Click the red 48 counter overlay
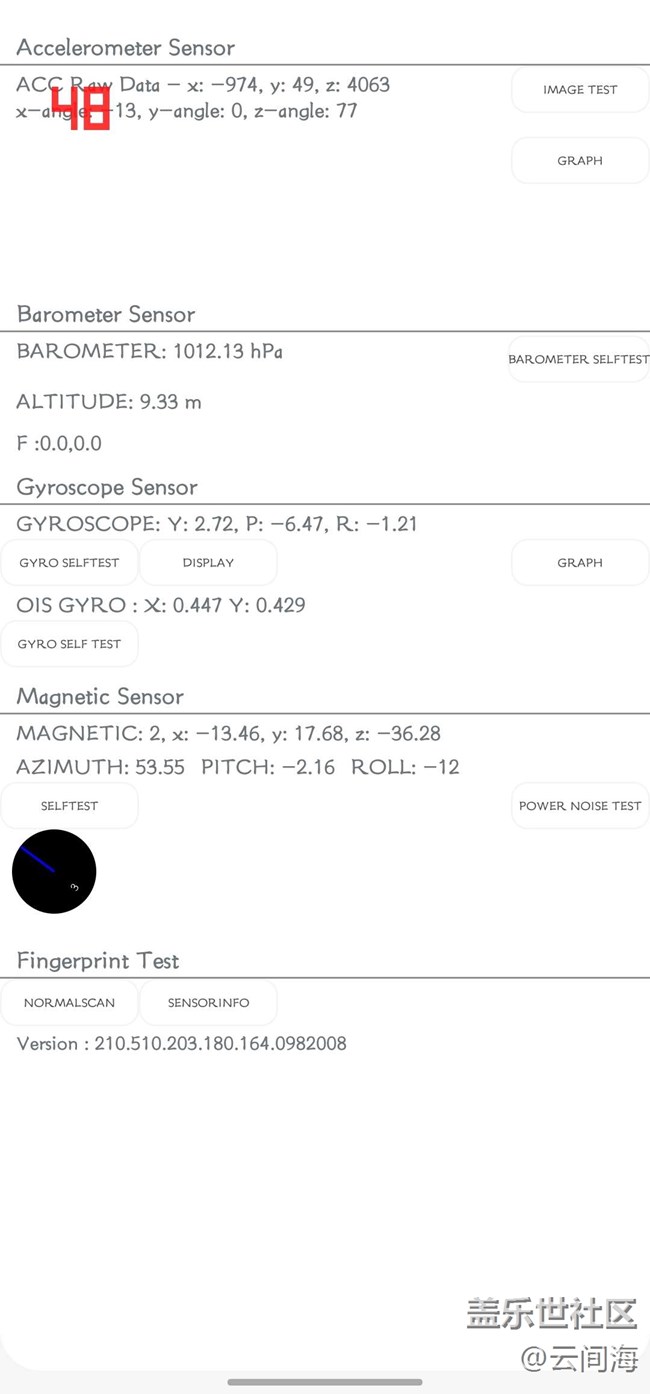The height and width of the screenshot is (1394, 650). [81, 107]
